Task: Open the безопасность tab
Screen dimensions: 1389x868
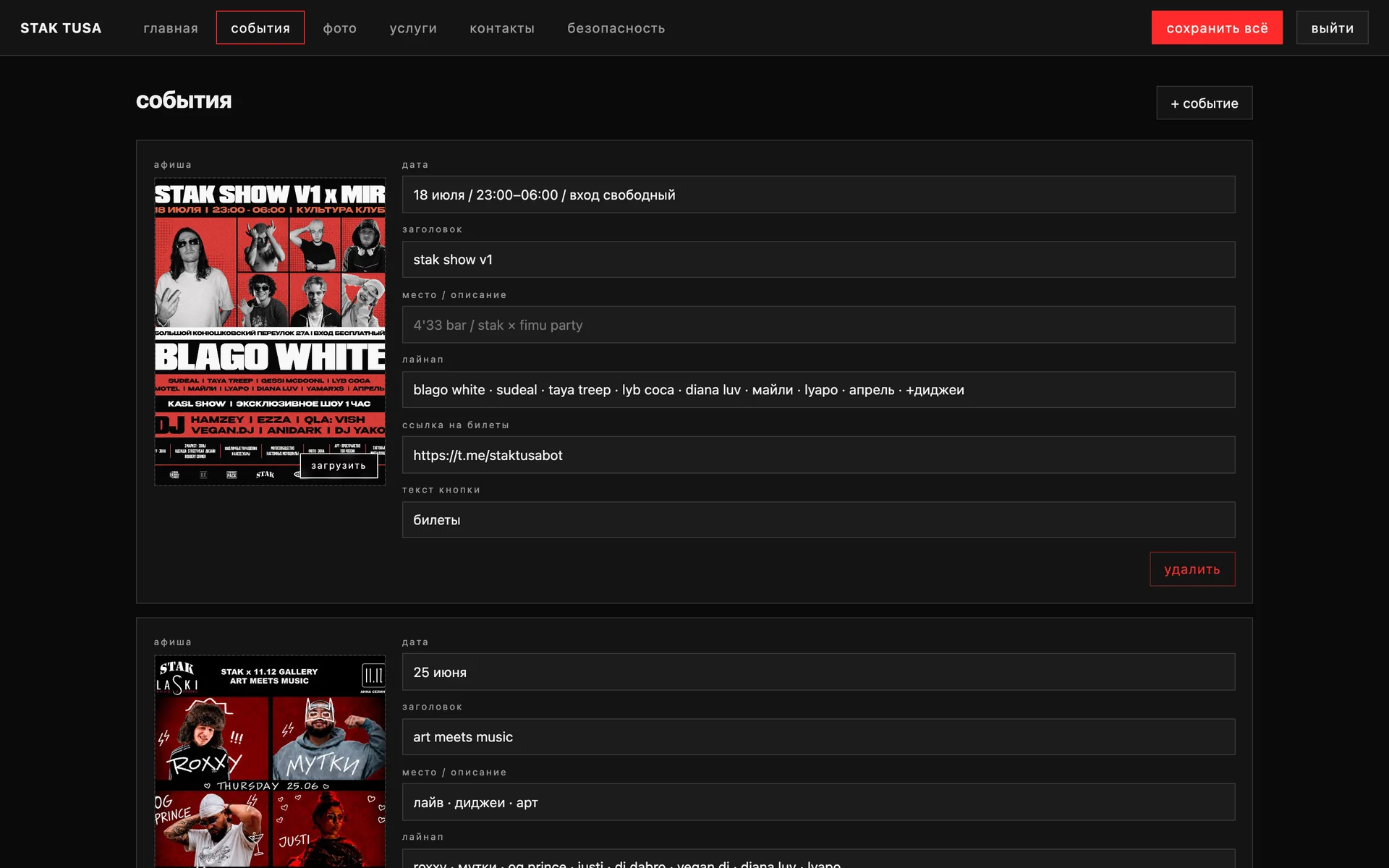Action: click(616, 28)
